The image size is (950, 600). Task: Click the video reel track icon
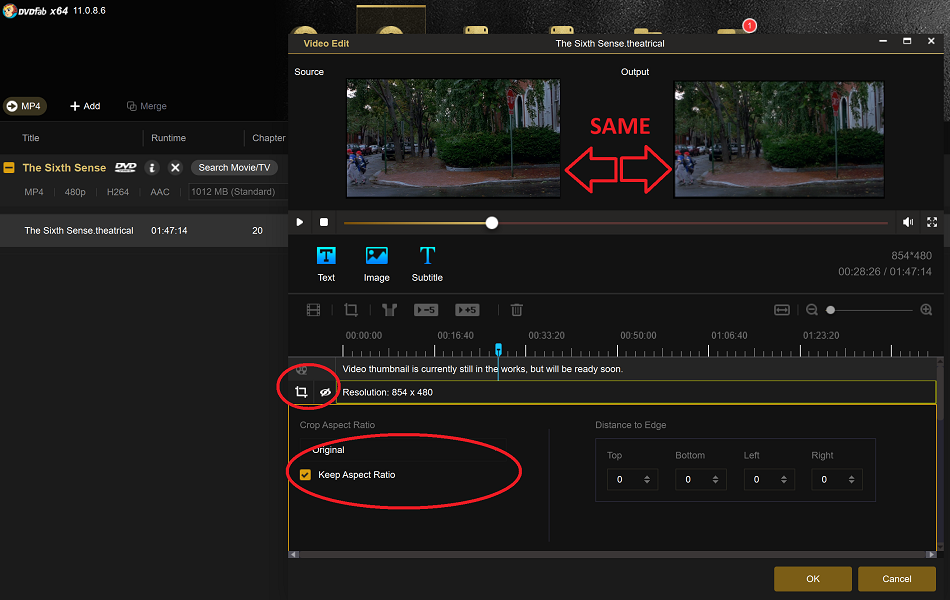(301, 369)
